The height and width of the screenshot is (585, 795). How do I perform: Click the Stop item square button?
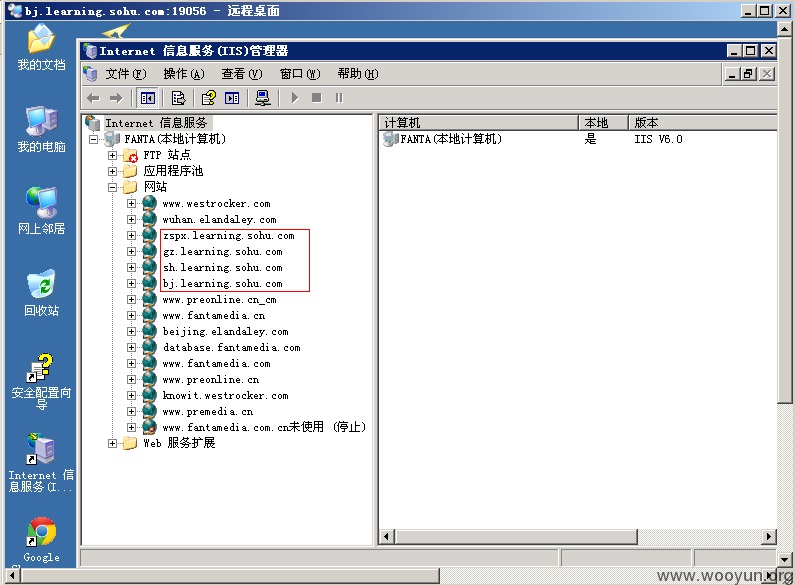(317, 98)
